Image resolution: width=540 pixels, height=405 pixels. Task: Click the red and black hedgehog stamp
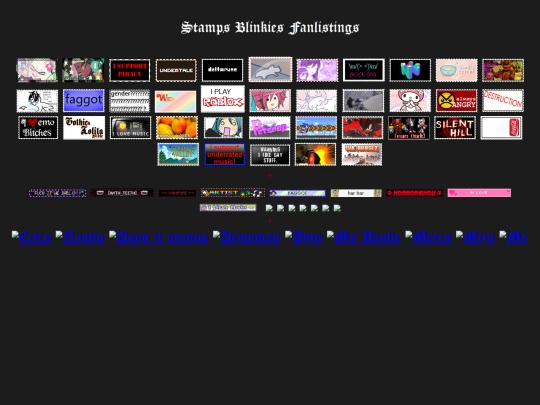(362, 128)
